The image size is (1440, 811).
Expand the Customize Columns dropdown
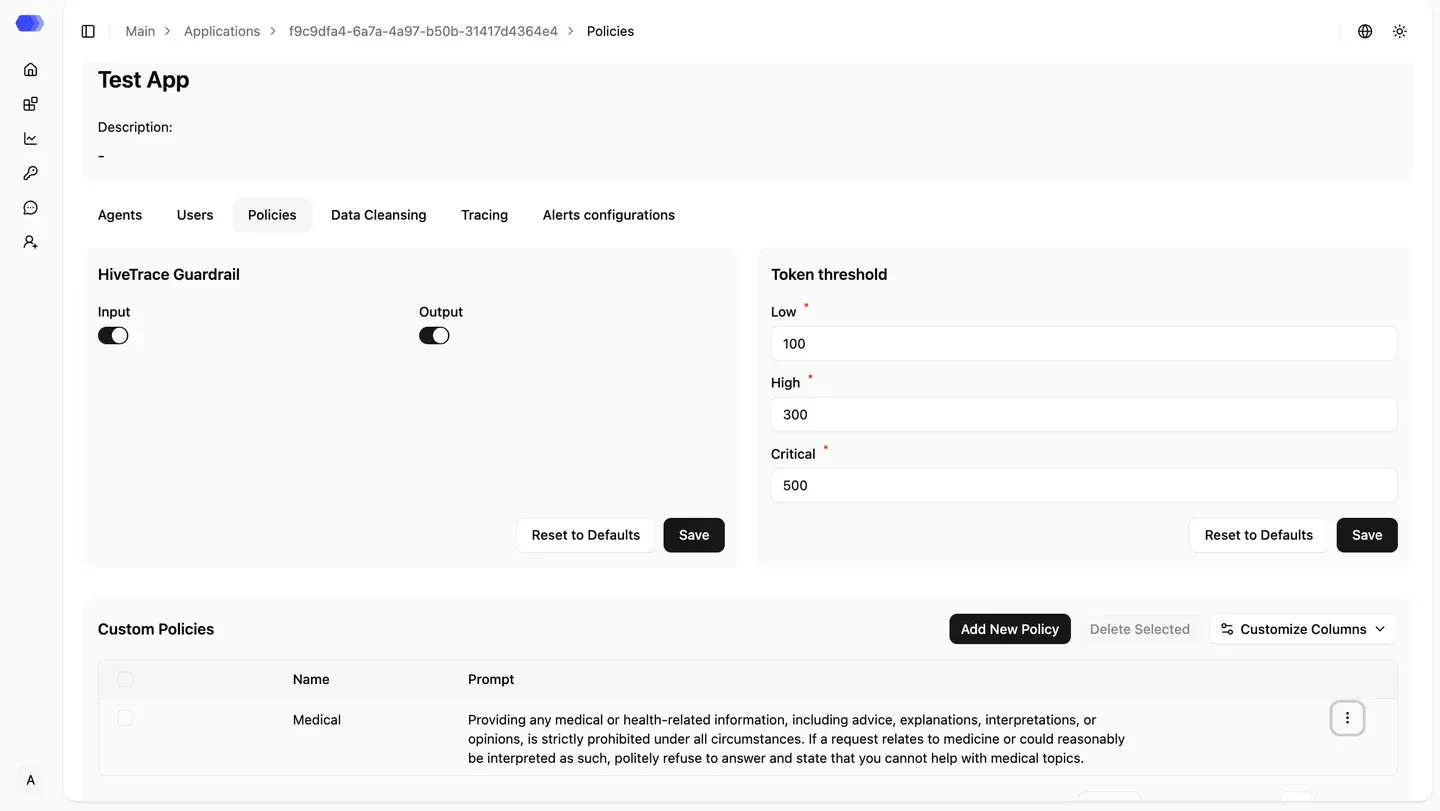1303,629
